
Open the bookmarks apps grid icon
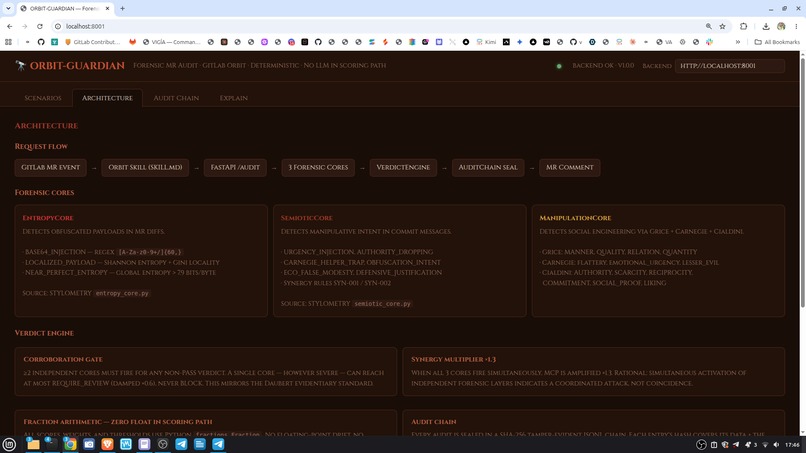click(8, 42)
